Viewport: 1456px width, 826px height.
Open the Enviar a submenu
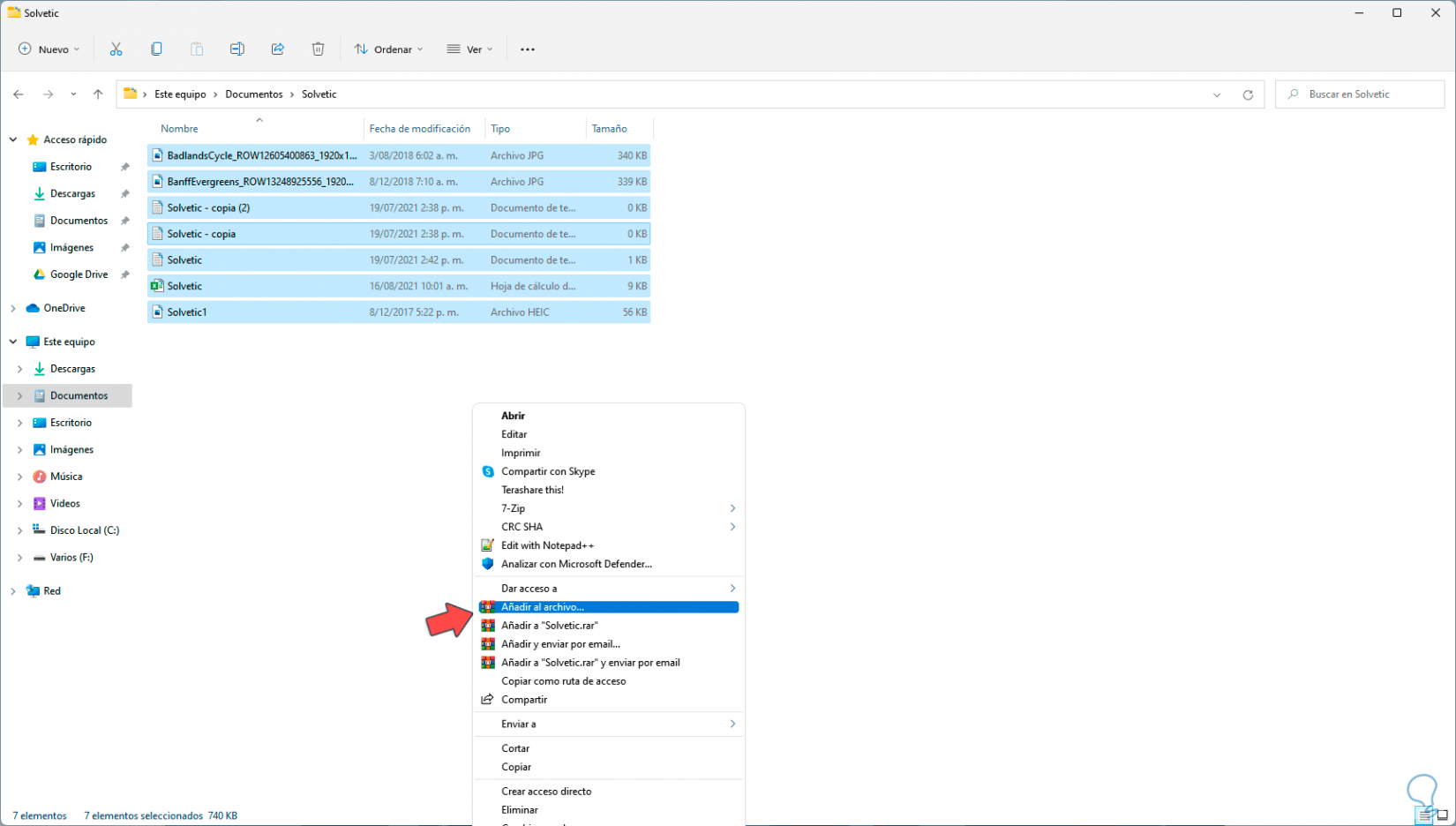(x=609, y=724)
